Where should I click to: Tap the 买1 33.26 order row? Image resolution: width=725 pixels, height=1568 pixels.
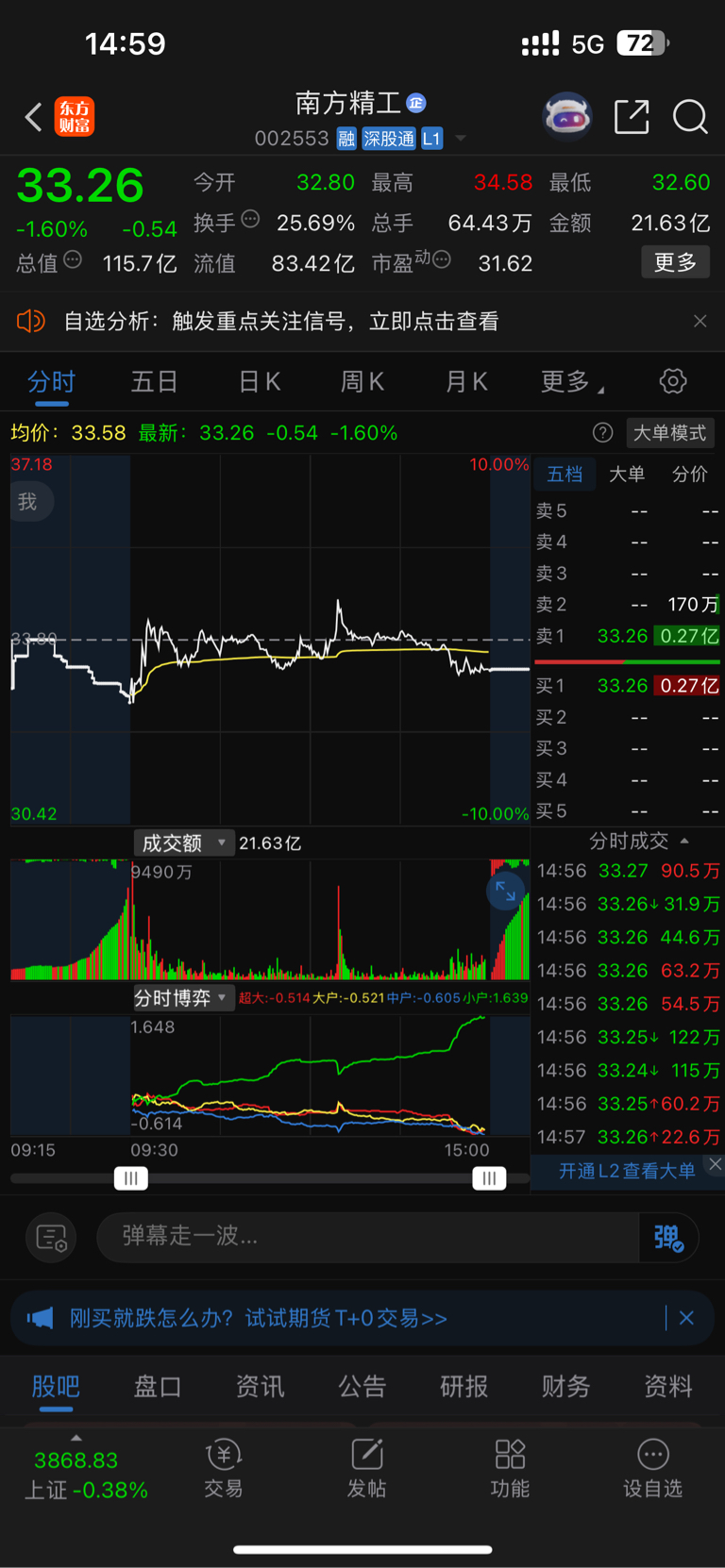click(x=627, y=686)
